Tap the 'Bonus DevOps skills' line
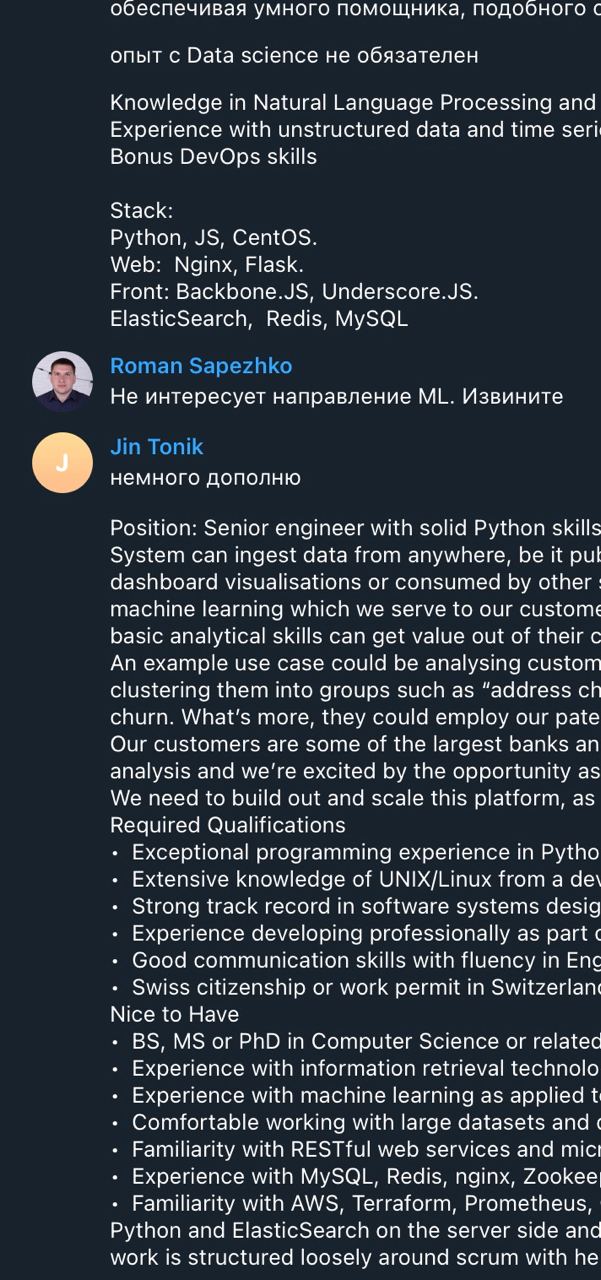This screenshot has width=601, height=1280. 213,157
